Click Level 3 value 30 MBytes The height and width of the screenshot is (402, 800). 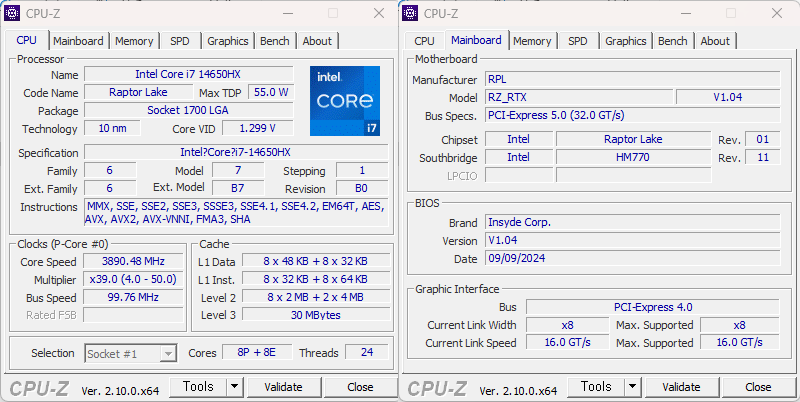click(x=316, y=315)
